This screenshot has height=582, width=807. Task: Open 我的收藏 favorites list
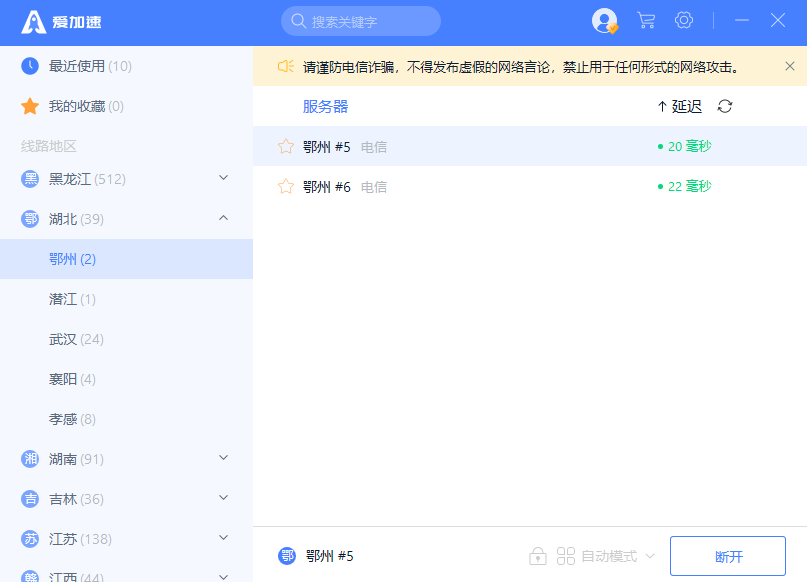pyautogui.click(x=86, y=106)
